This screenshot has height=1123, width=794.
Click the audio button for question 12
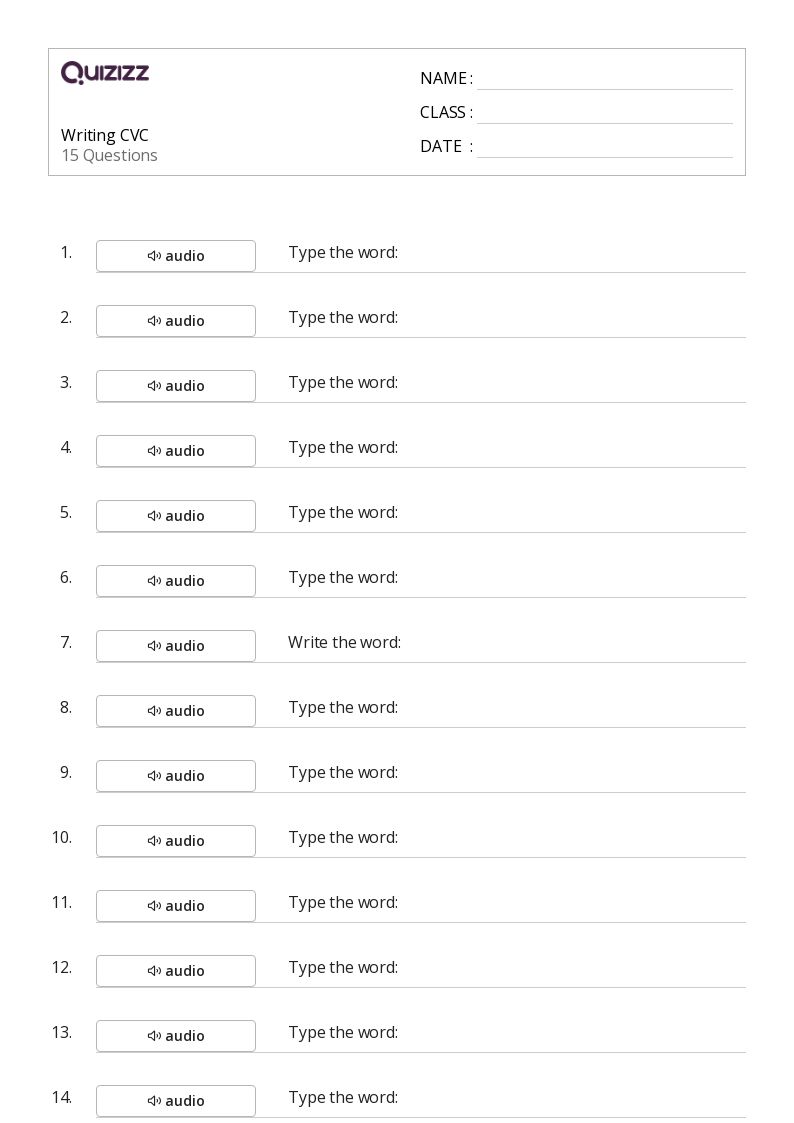(176, 971)
